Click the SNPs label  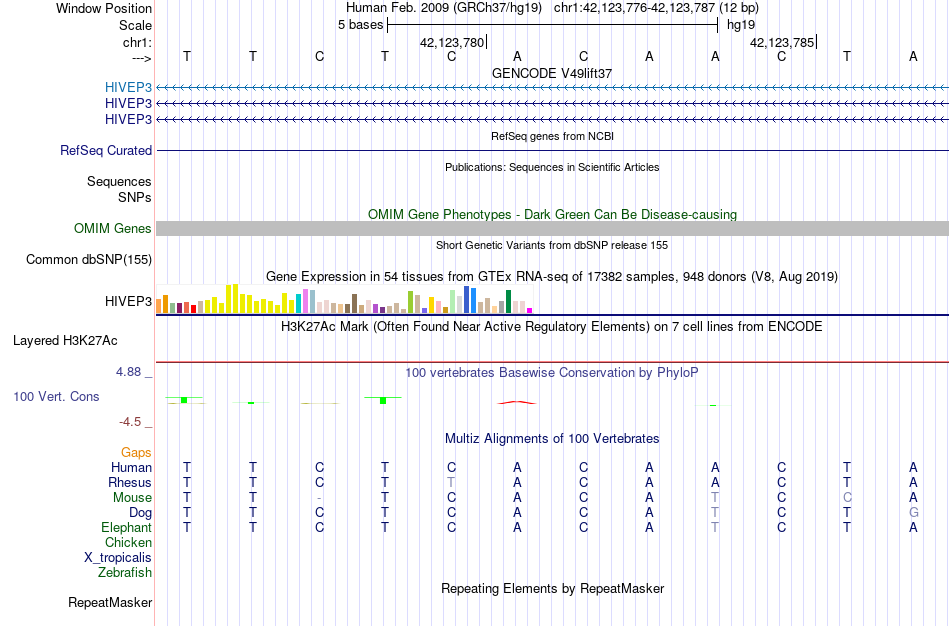tap(135, 198)
